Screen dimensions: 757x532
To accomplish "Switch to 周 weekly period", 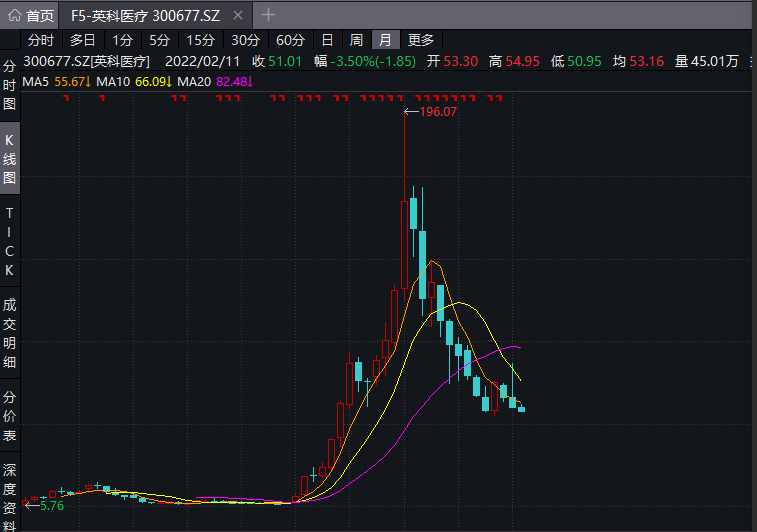I will [356, 40].
